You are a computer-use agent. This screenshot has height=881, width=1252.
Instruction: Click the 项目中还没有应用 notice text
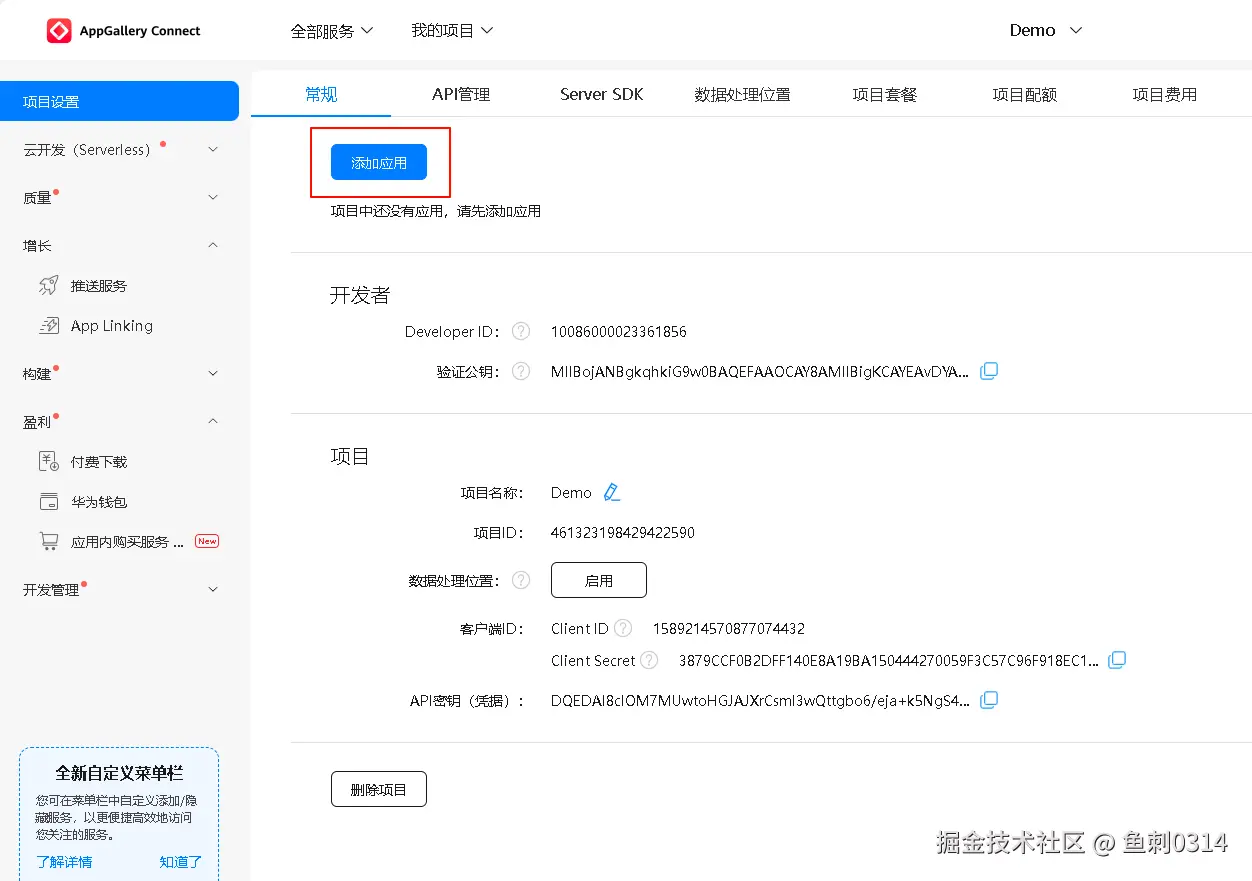[x=436, y=211]
